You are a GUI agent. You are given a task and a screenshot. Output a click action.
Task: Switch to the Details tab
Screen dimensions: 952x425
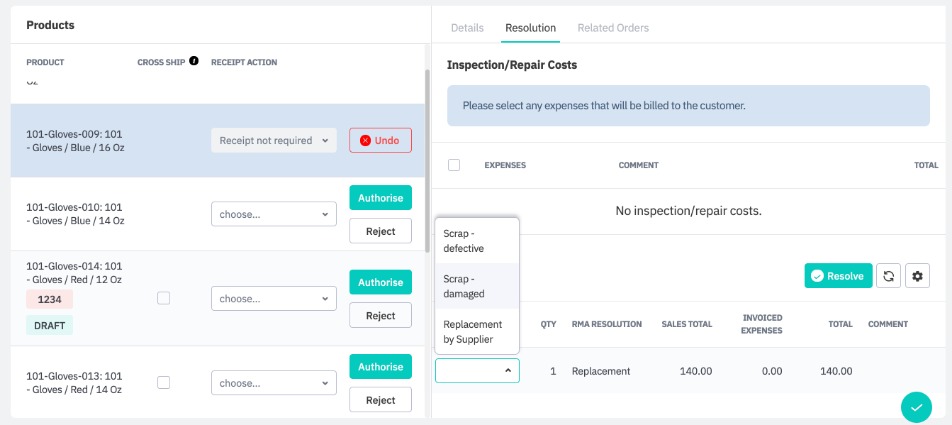click(x=467, y=28)
